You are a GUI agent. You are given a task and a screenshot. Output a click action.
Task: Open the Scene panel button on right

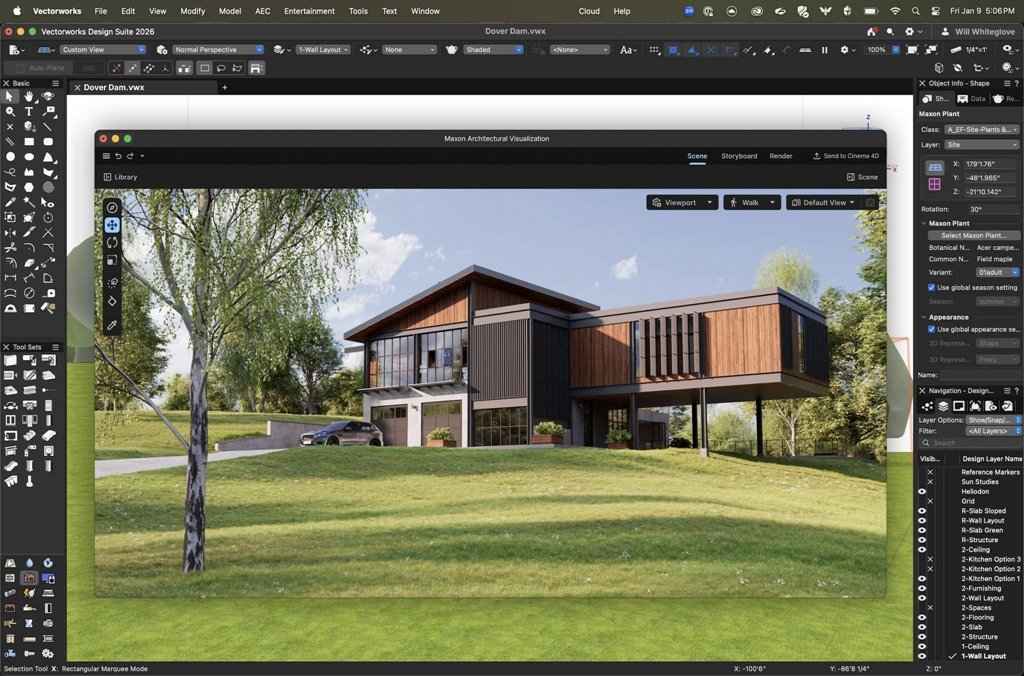(862, 177)
